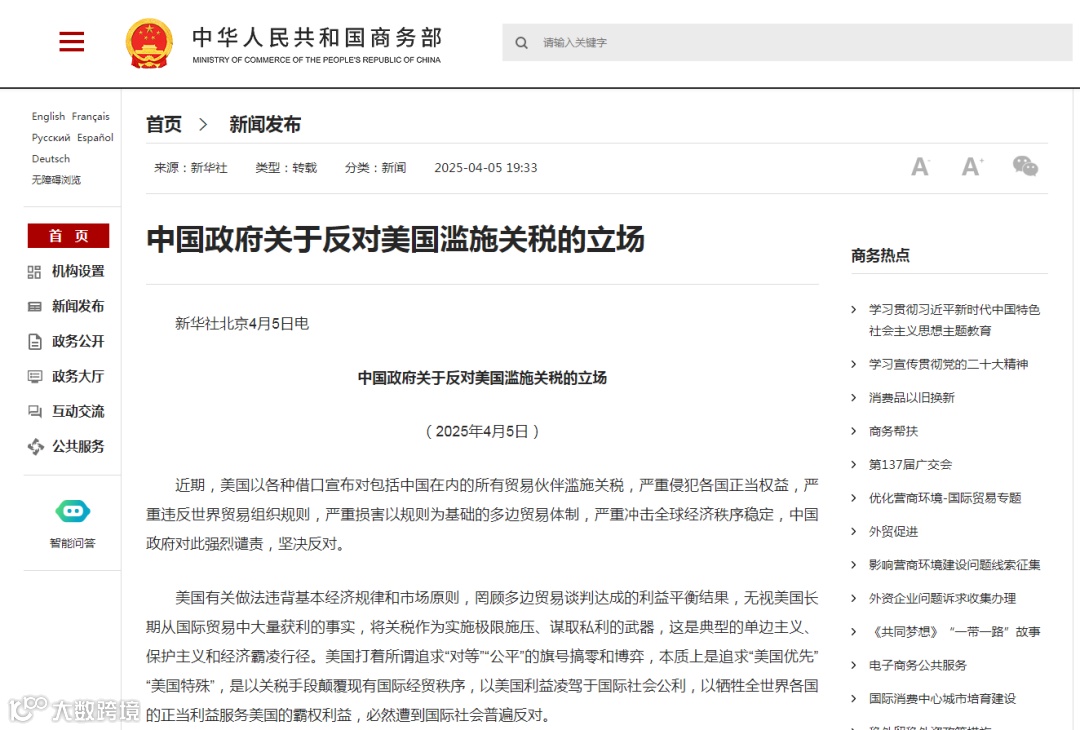The image size is (1080, 730).
Task: Open 《共同梦想》“一带一路”故事 link
Action: coord(955,632)
